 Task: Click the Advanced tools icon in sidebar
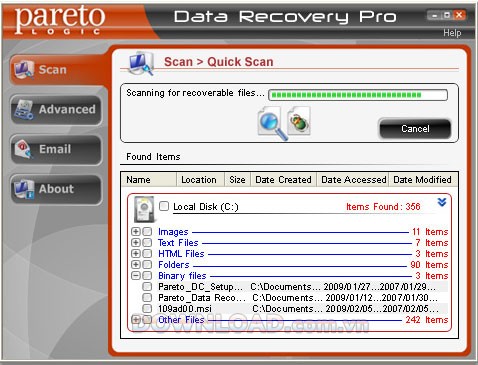24,110
